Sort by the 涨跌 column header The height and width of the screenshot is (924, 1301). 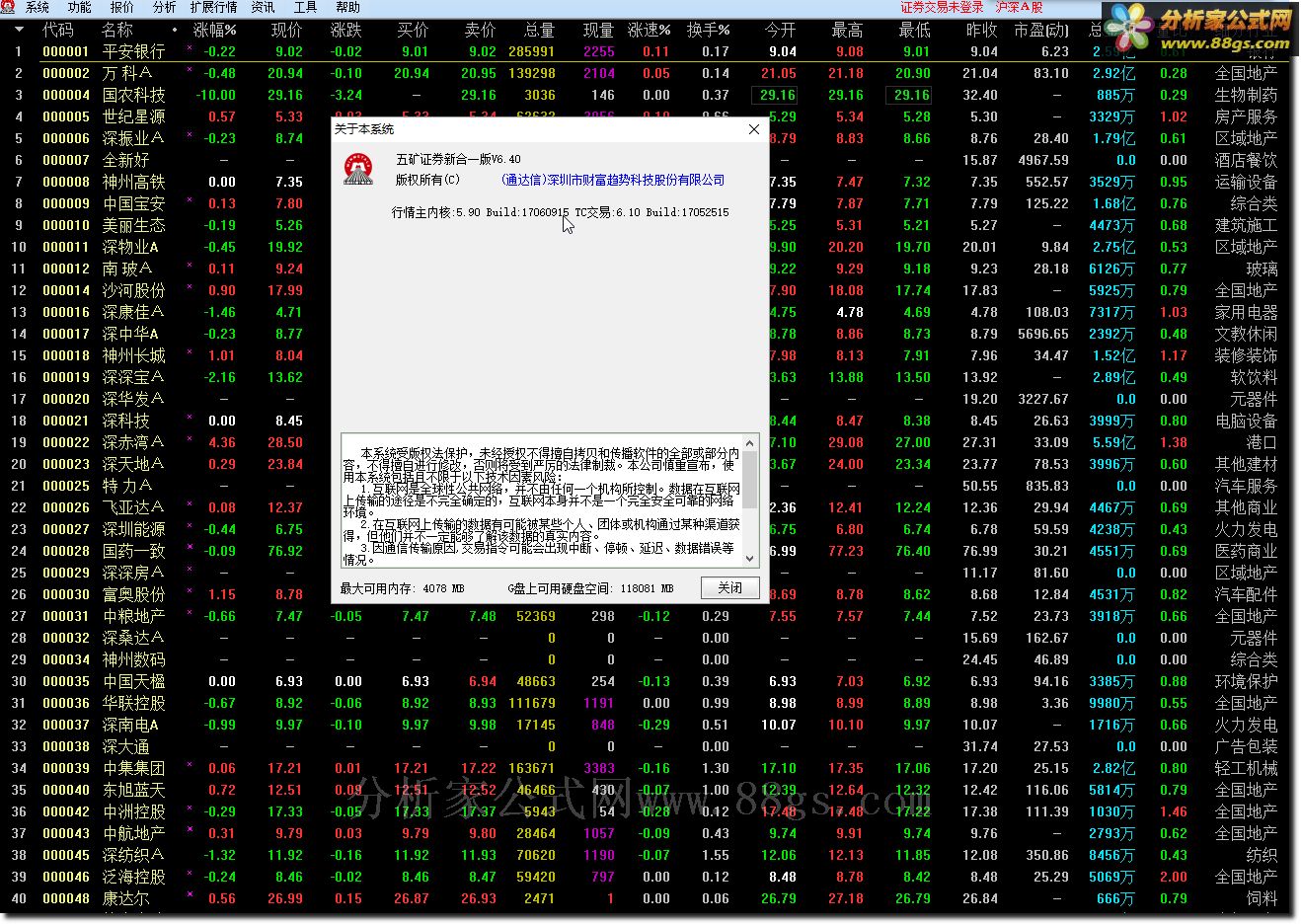346,30
